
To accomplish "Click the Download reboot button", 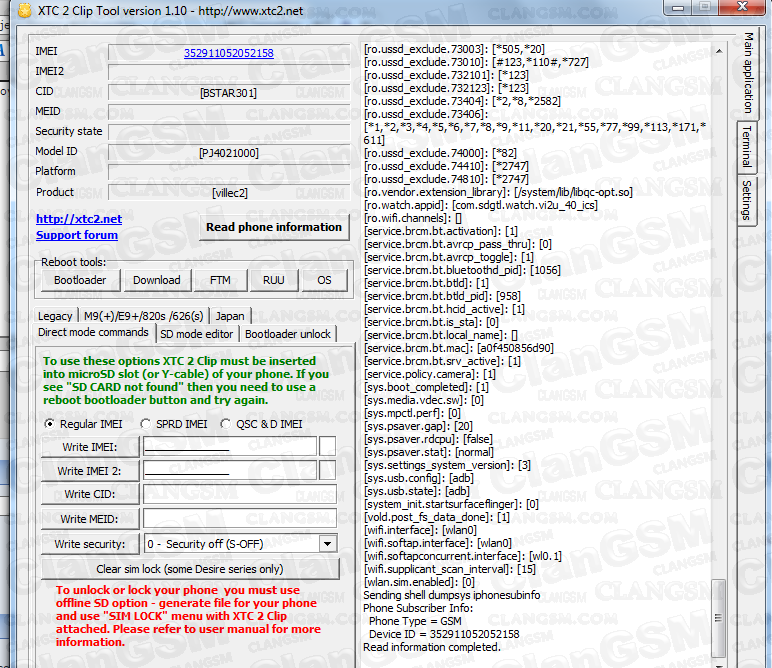I will (157, 280).
